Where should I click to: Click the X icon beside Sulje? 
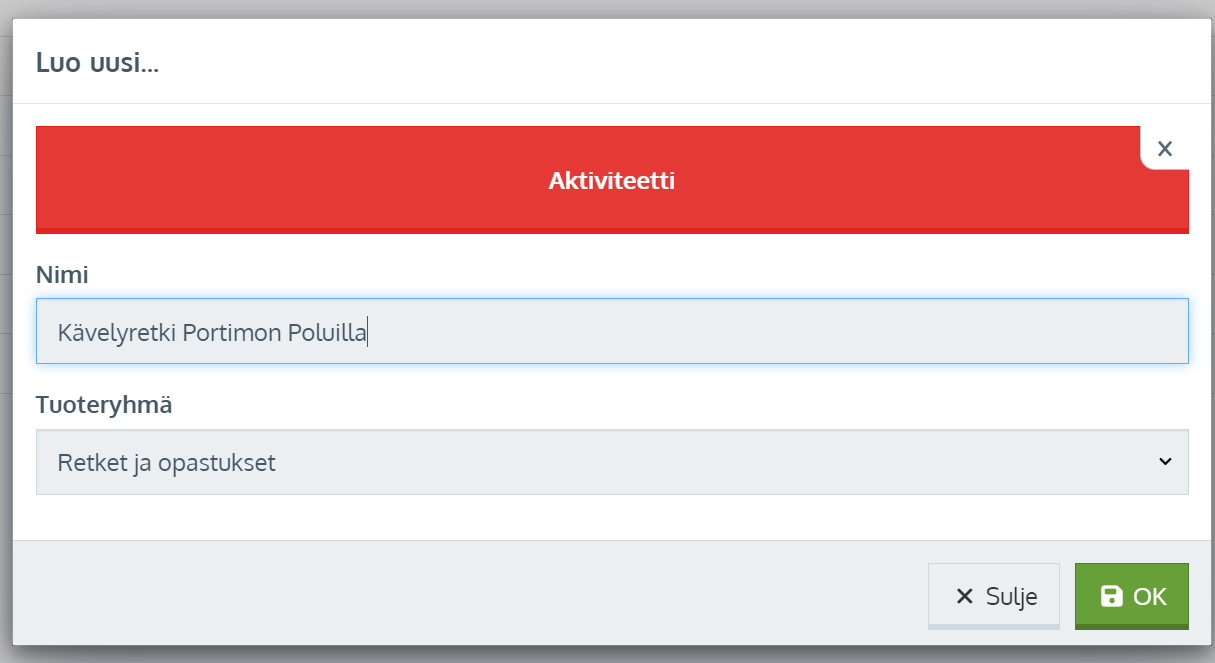[x=964, y=597]
